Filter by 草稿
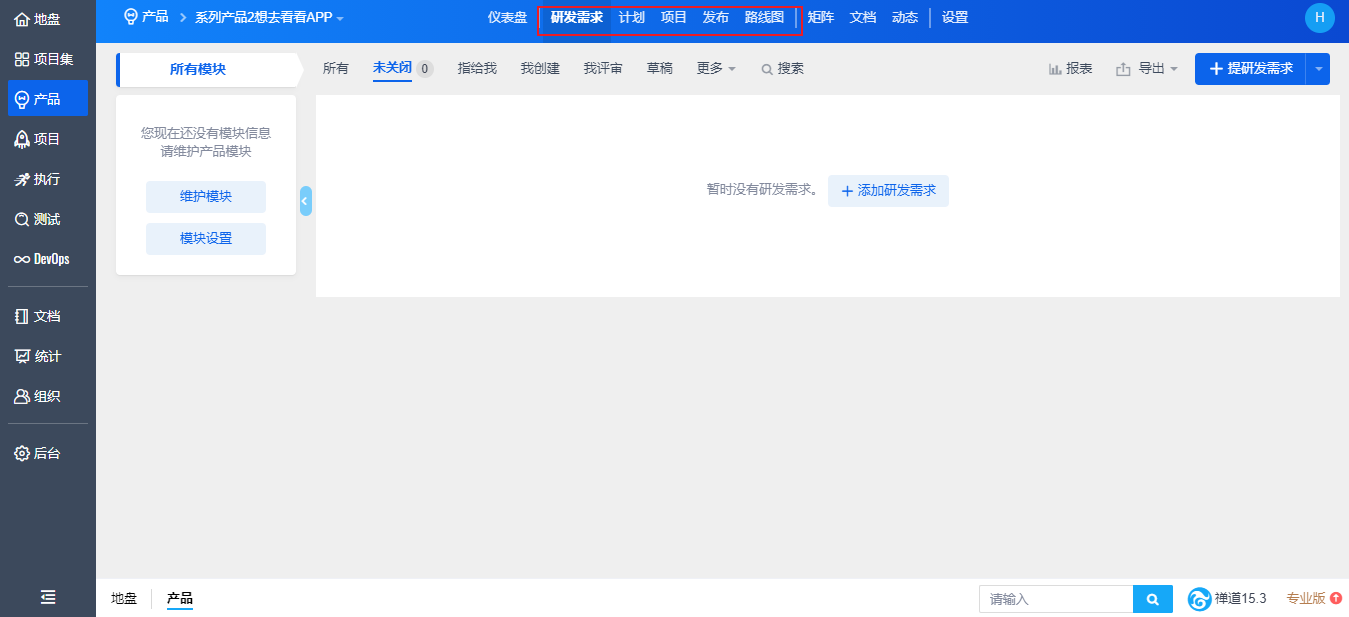The width and height of the screenshot is (1349, 617). coord(660,69)
